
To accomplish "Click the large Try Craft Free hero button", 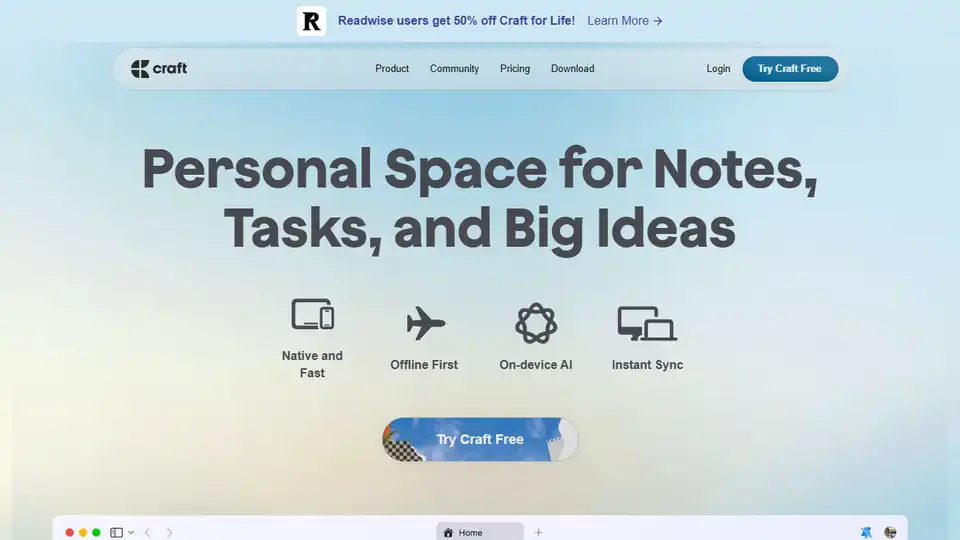I will coord(480,439).
